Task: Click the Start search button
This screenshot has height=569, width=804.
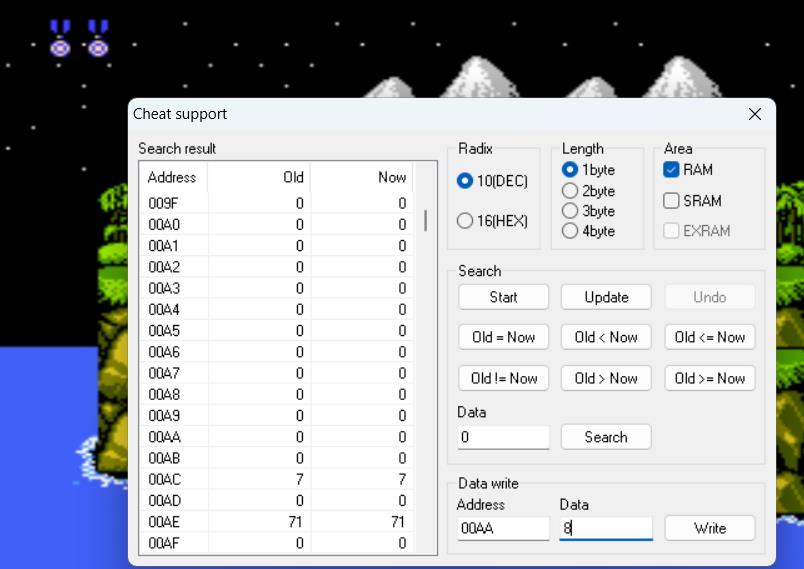Action: point(504,297)
